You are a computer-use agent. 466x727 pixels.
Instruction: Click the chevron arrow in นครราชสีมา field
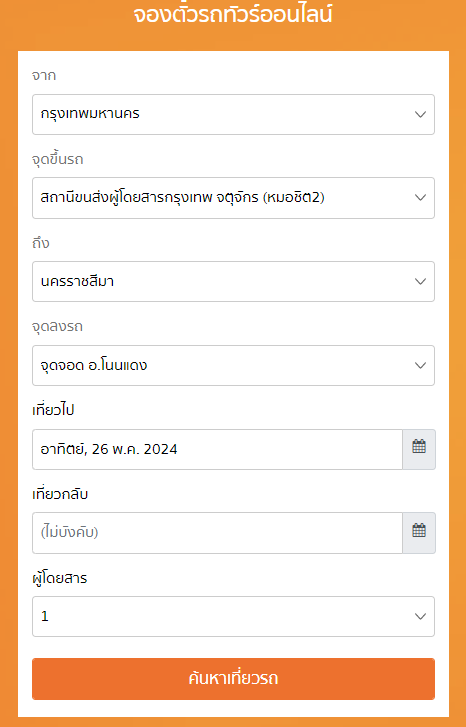coord(420,281)
